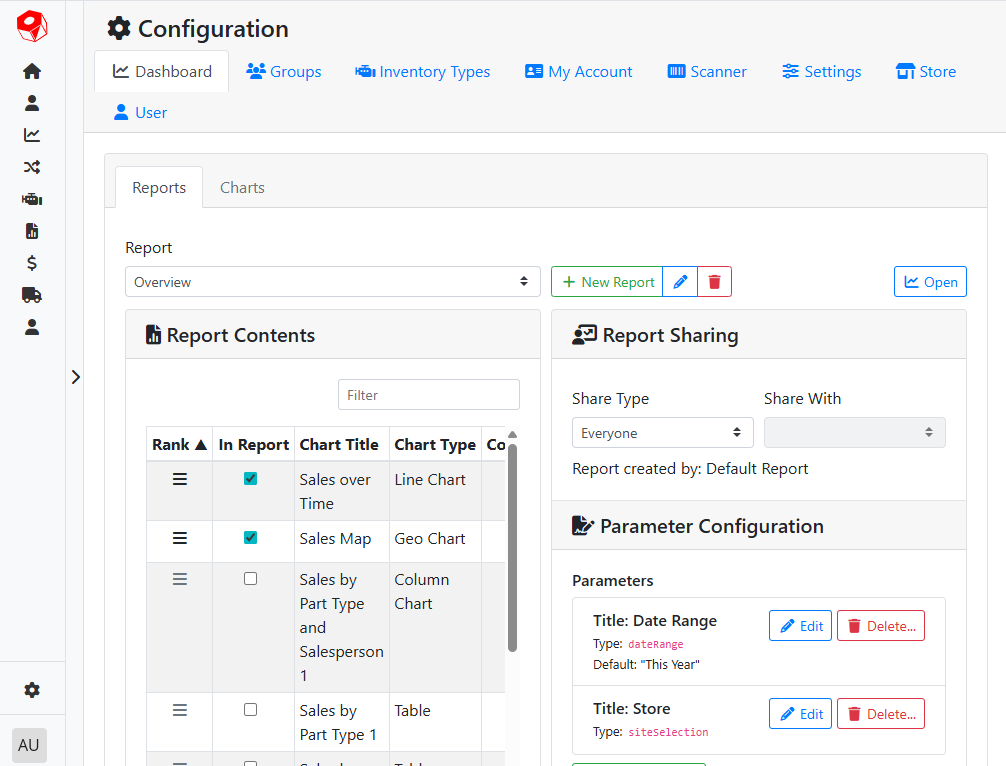1006x766 pixels.
Task: Click the New Report button
Action: 607,282
